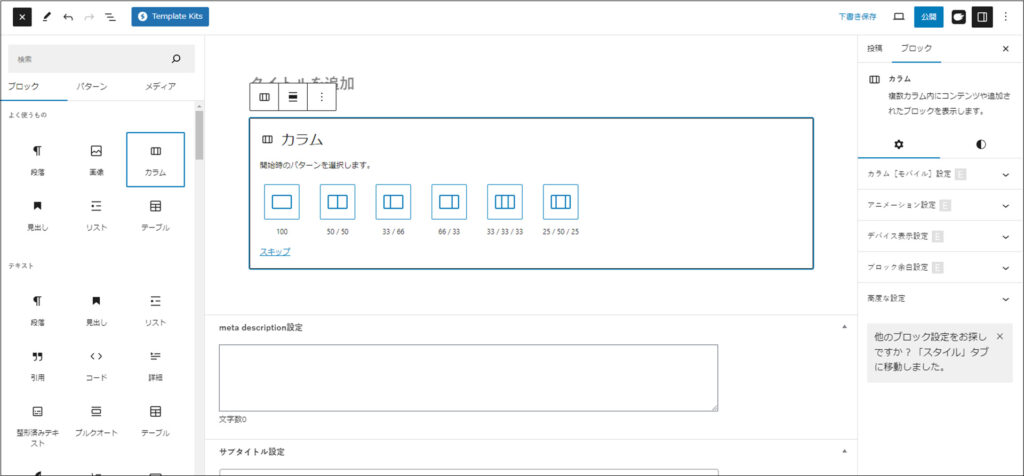Select the 50 / 50 column layout icon
Viewport: 1024px width, 476px height.
coord(337,202)
